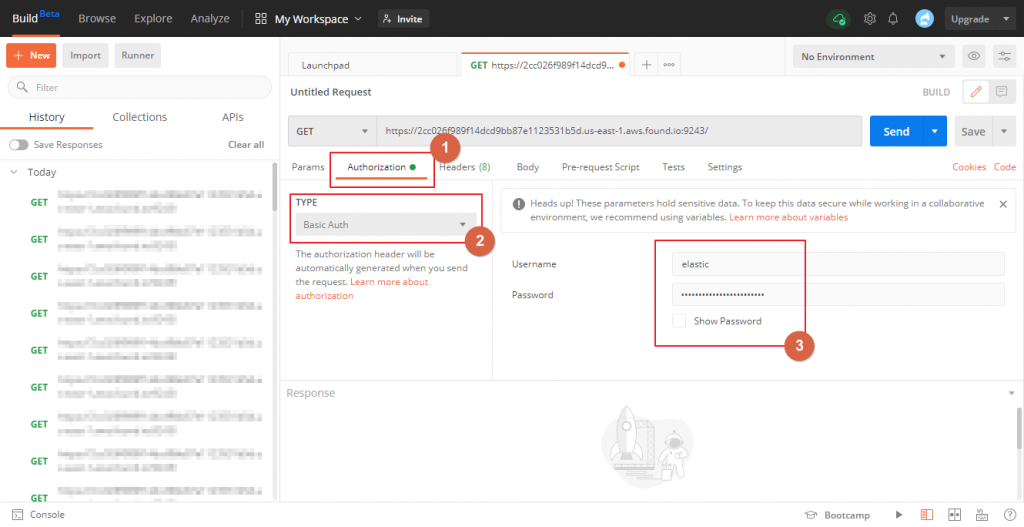This screenshot has height=527, width=1024.
Task: Click the Upgrade button
Action: coord(970,19)
